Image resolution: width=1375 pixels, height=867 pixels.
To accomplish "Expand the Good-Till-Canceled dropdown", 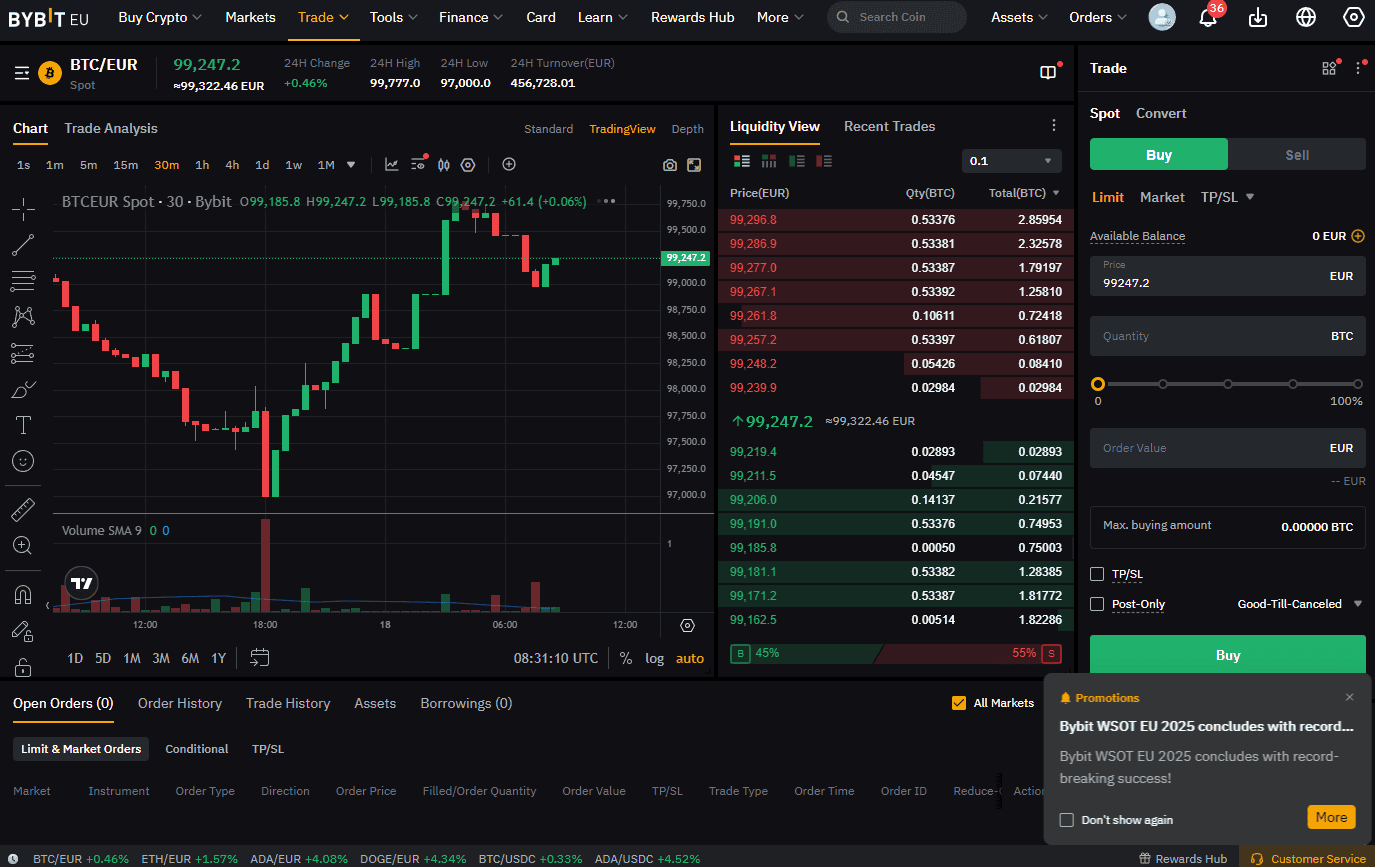I will (x=1300, y=604).
